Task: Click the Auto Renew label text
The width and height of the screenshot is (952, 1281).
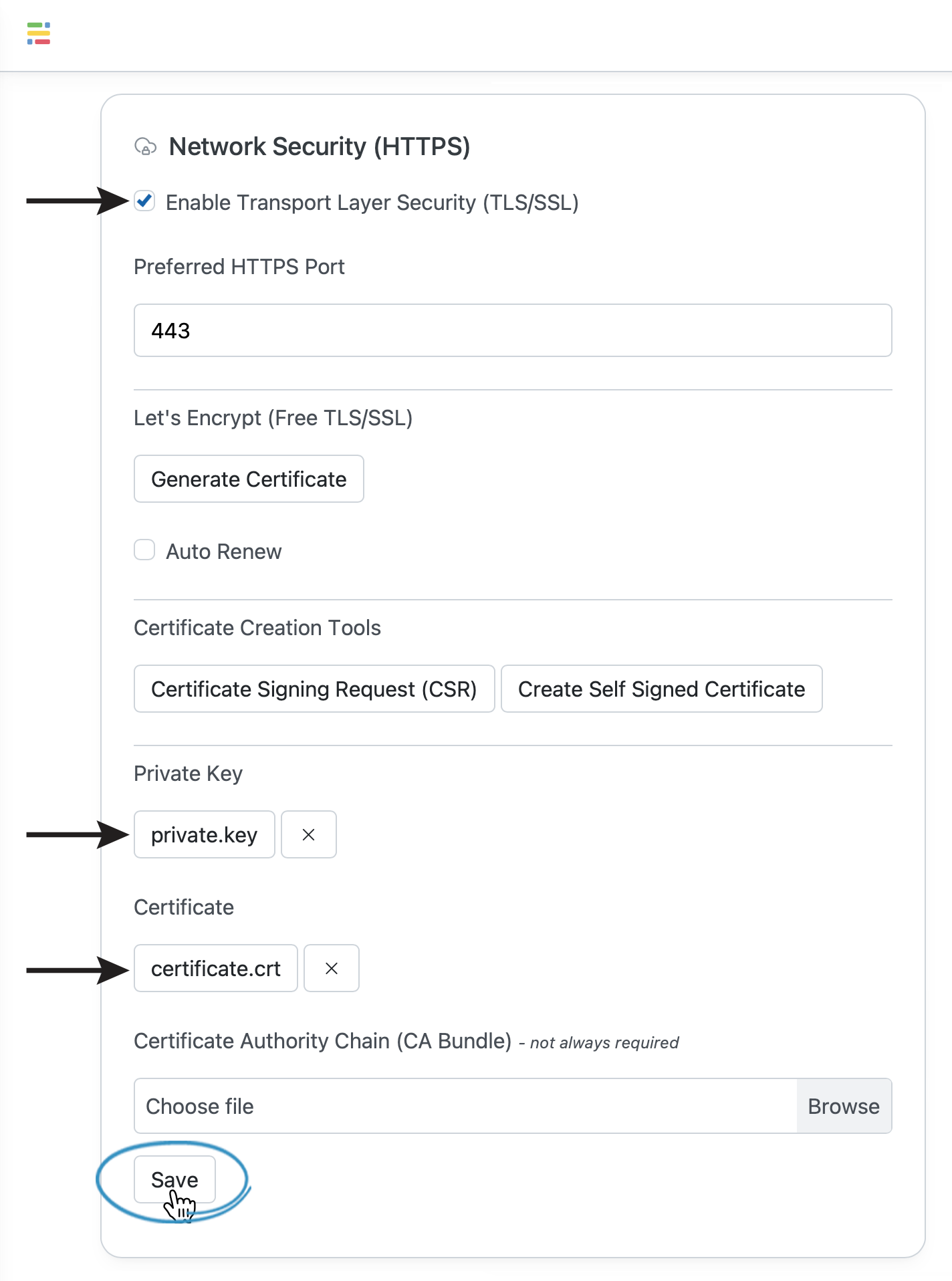Action: (x=224, y=552)
